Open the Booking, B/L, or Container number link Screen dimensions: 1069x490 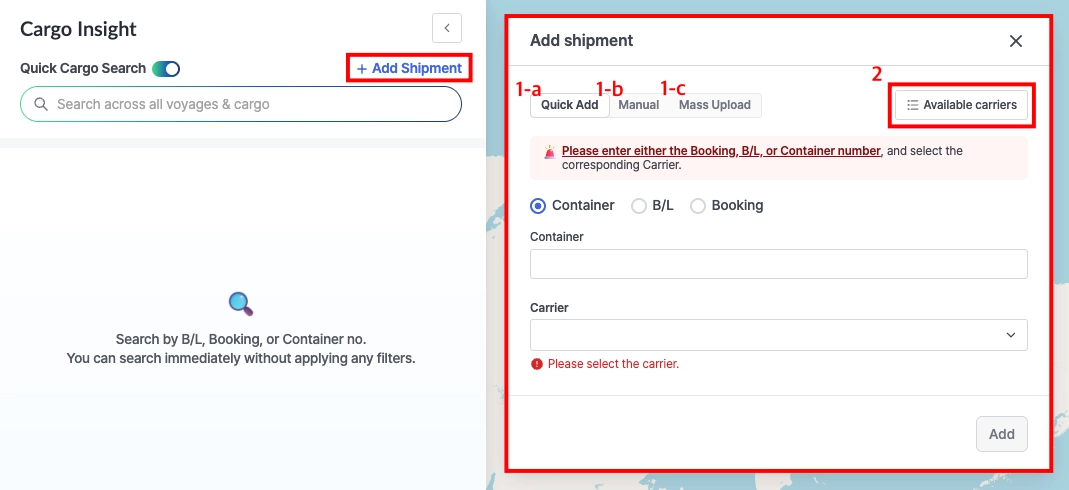tap(721, 151)
